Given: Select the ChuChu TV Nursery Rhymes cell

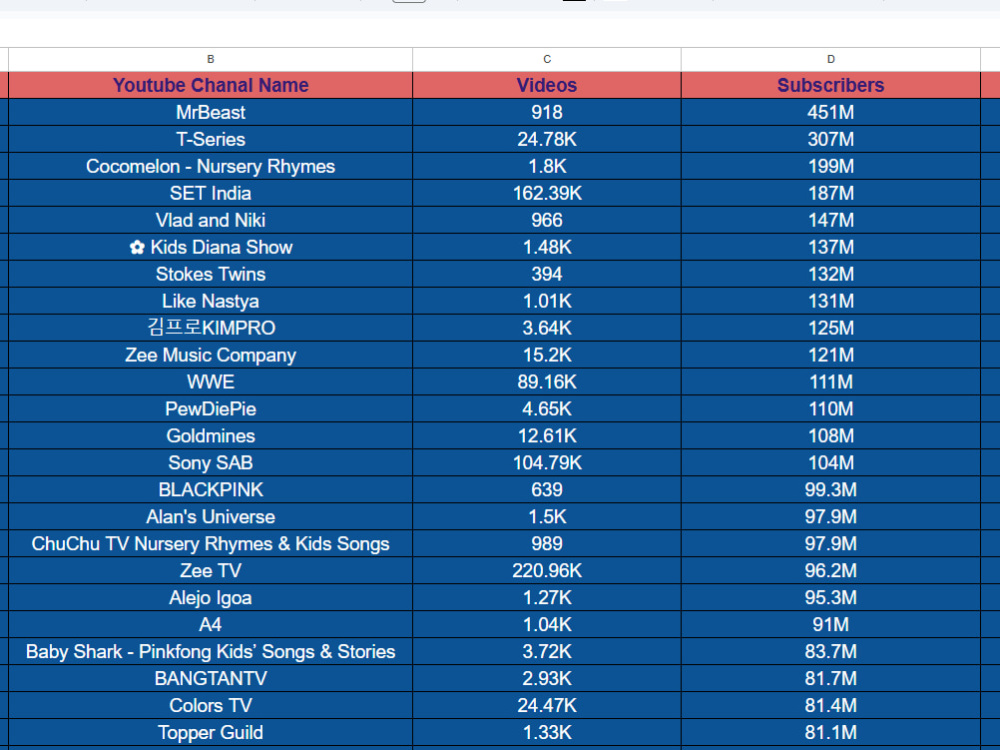Looking at the screenshot, I should tap(210, 543).
